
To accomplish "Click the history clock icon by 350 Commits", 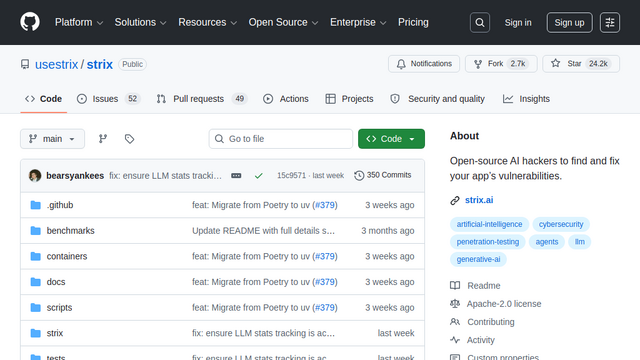I will pos(359,176).
